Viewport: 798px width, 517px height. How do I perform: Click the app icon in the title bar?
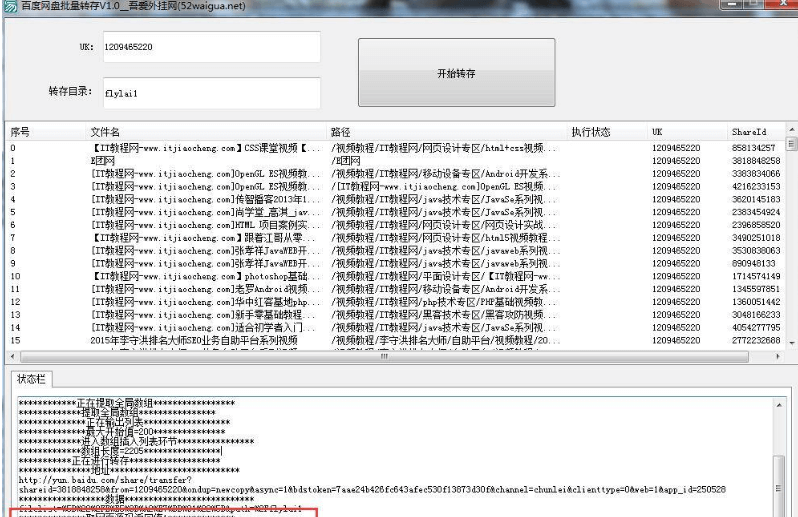tap(9, 6)
